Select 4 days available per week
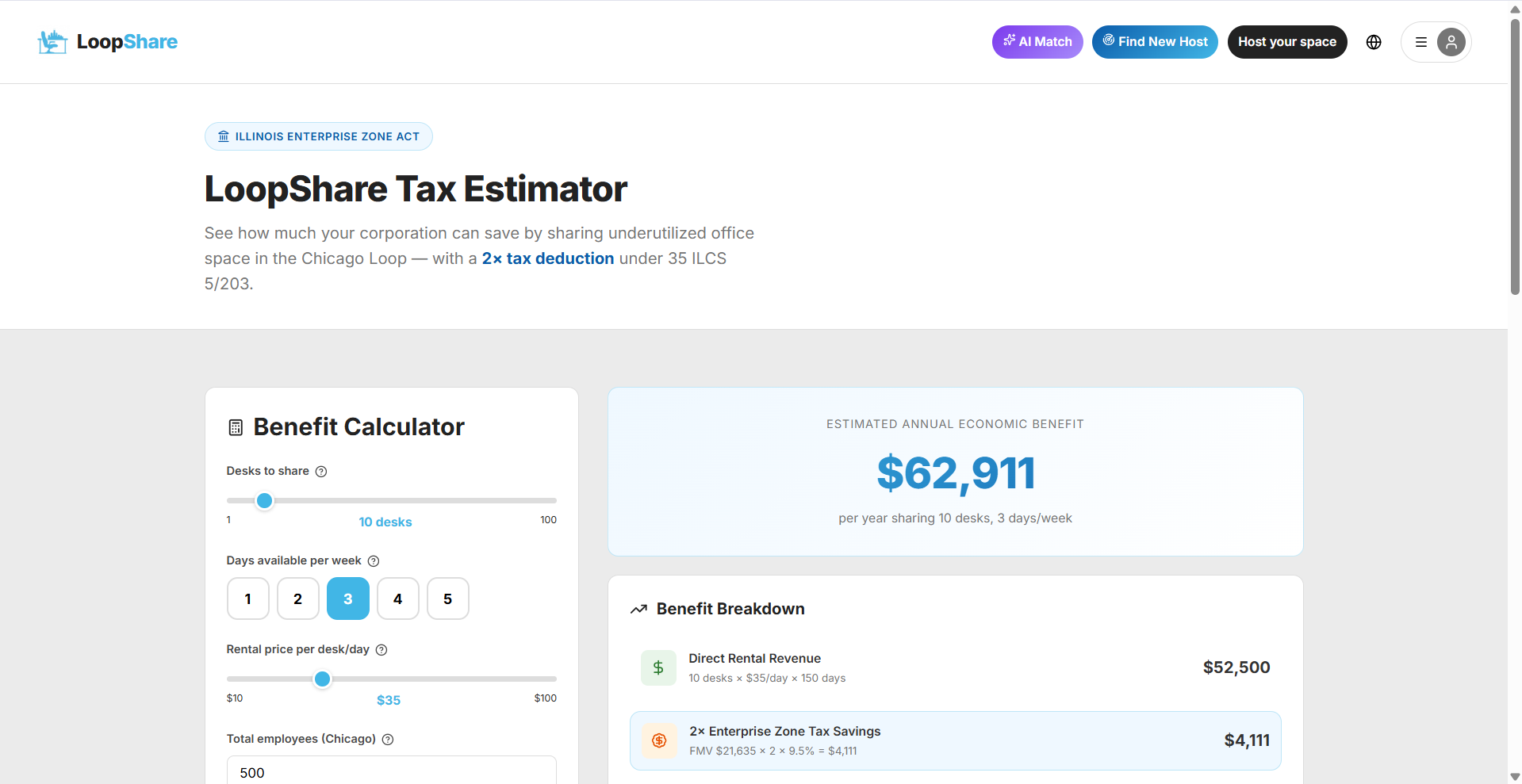 coord(398,599)
